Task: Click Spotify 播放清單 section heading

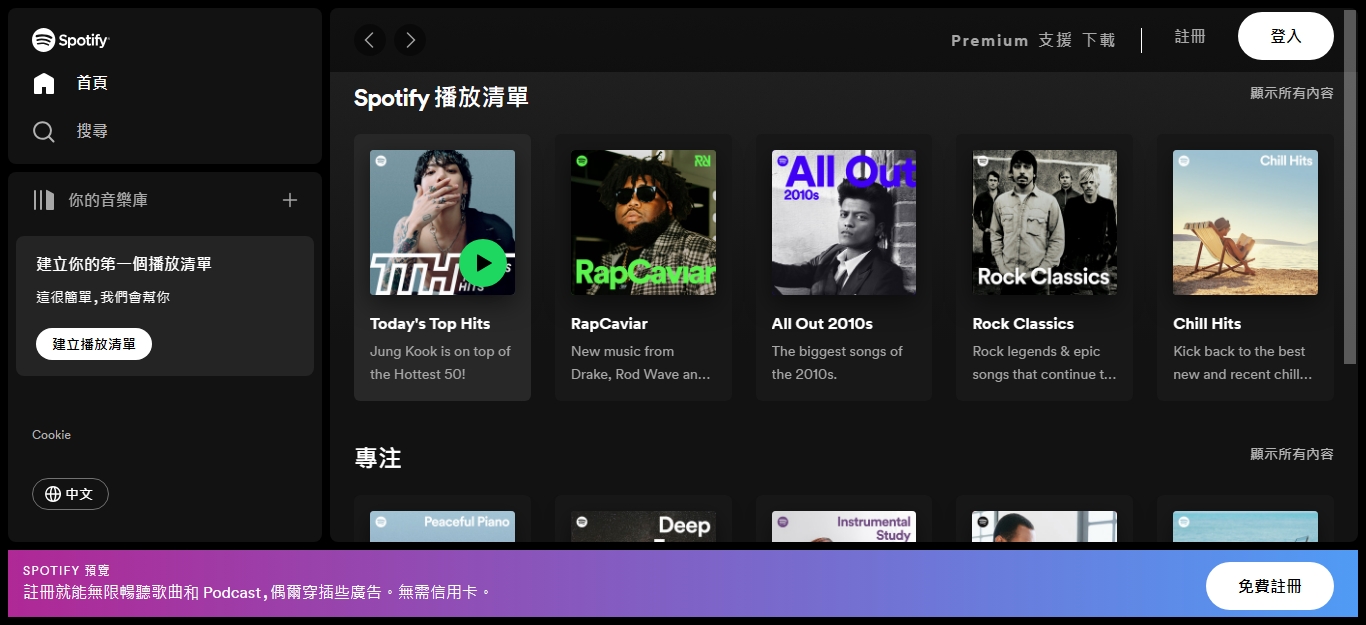Action: point(441,97)
